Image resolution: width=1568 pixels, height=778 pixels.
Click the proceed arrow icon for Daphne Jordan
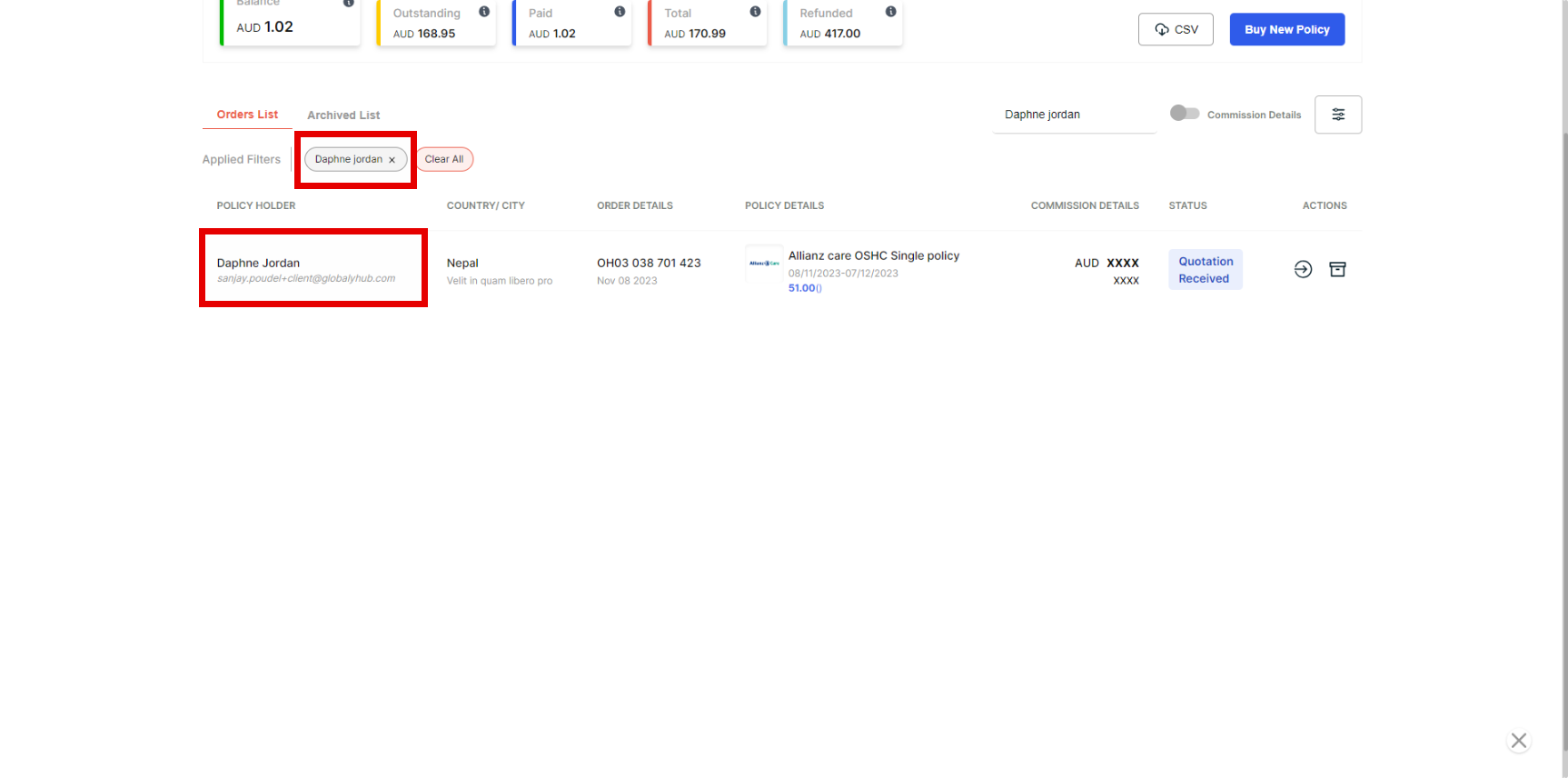coord(1303,269)
